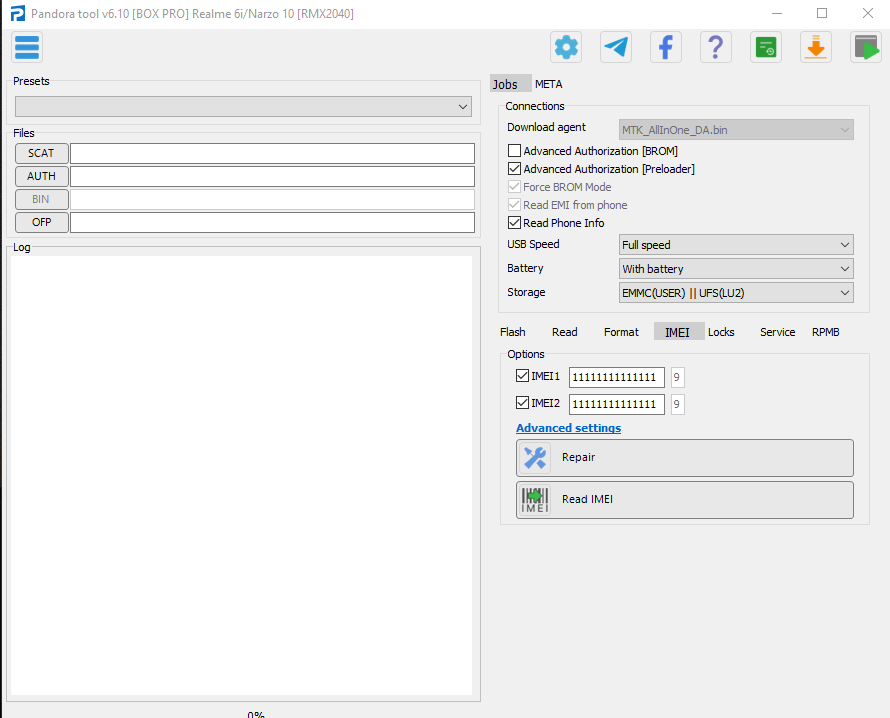Uncheck the IMEI2 checkbox
890x718 pixels.
pos(522,403)
